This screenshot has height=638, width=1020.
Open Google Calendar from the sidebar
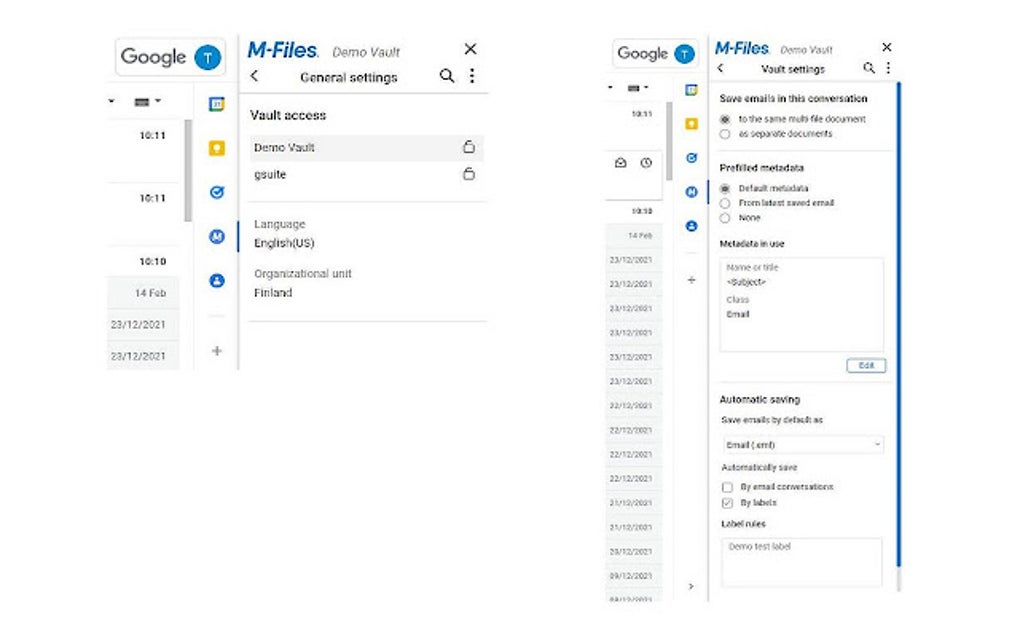(216, 101)
